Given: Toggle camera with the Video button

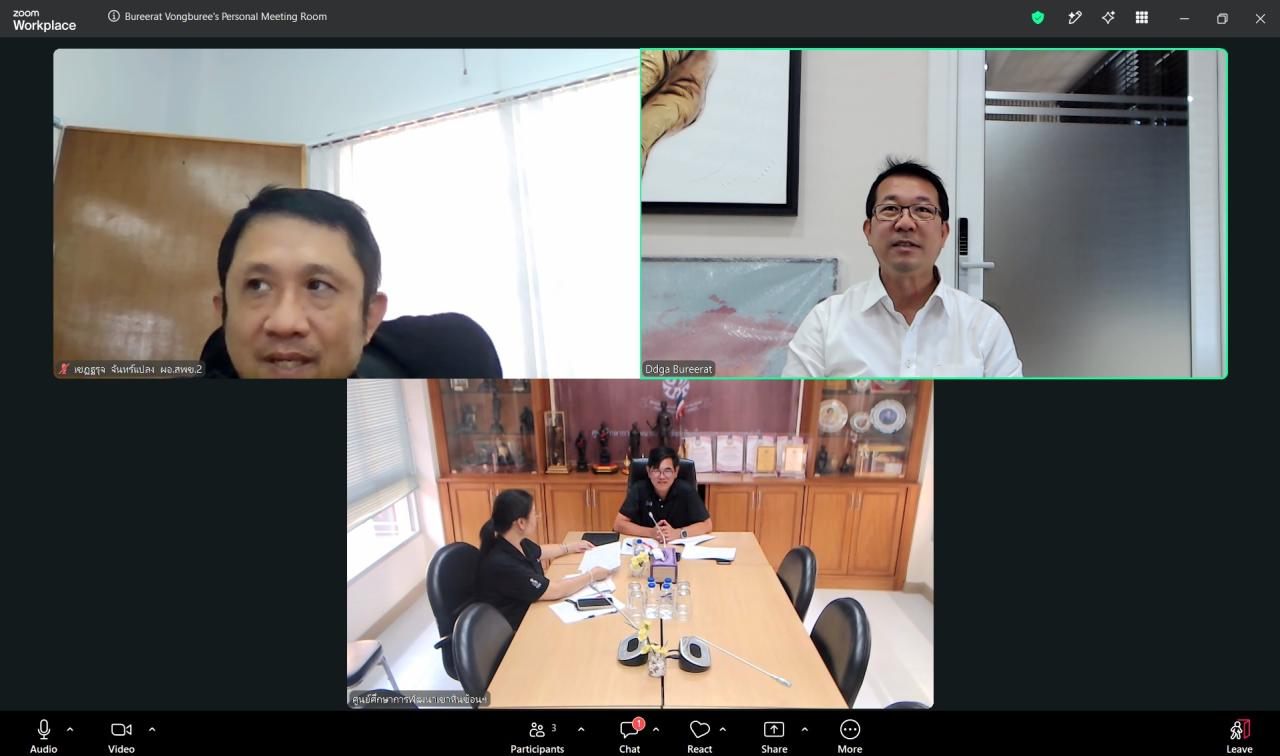Looking at the screenshot, I should pos(121,736).
